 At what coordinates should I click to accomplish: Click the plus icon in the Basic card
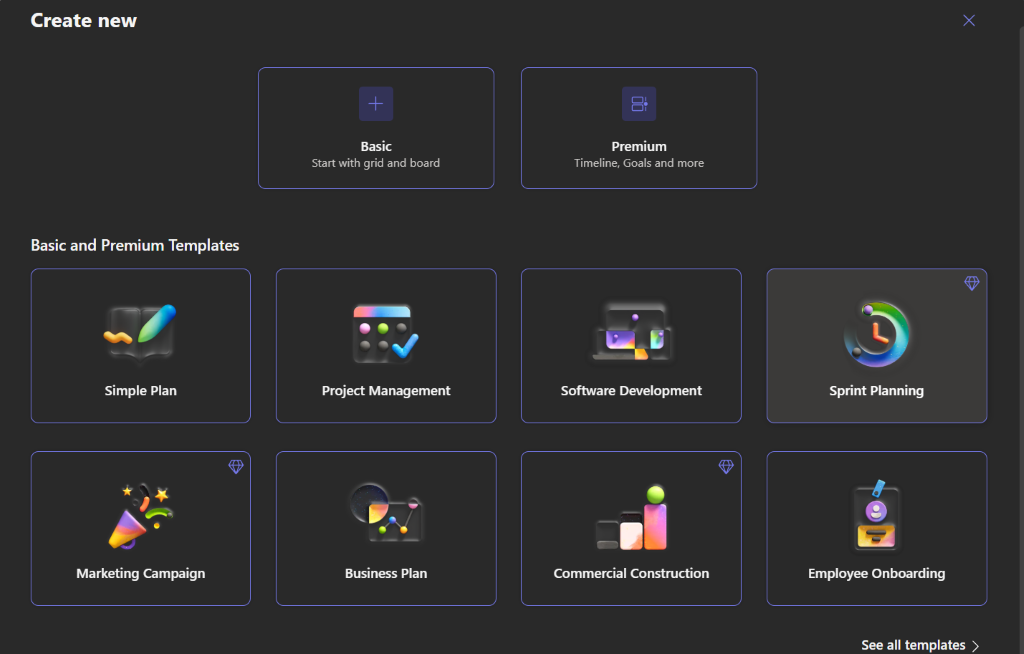[376, 104]
